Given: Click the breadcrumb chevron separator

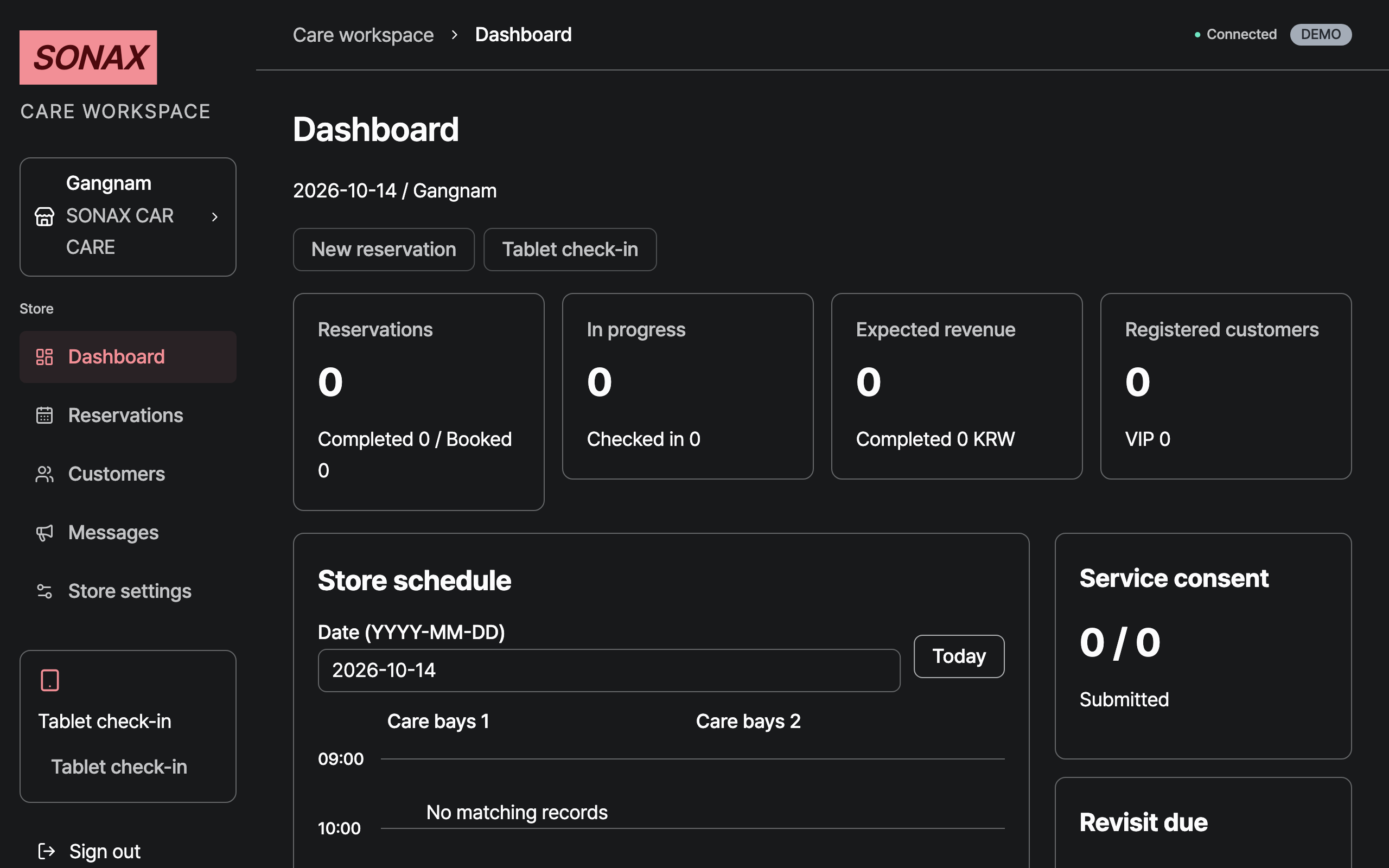Looking at the screenshot, I should [455, 35].
